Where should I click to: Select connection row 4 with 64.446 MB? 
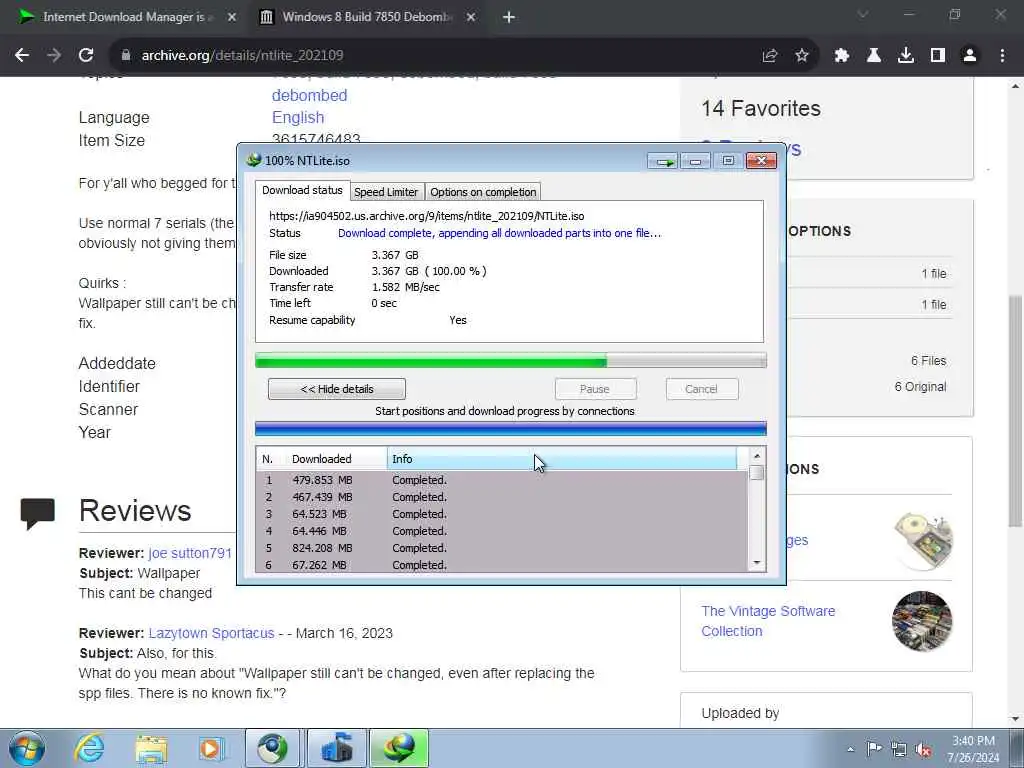(x=502, y=531)
